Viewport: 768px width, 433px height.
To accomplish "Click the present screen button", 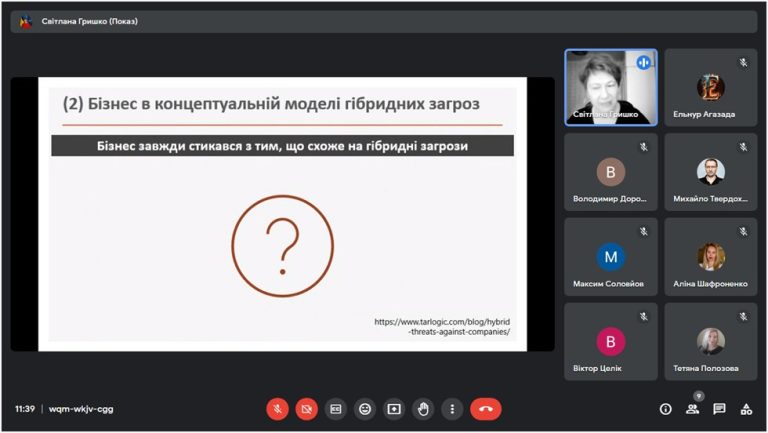I will [x=394, y=409].
